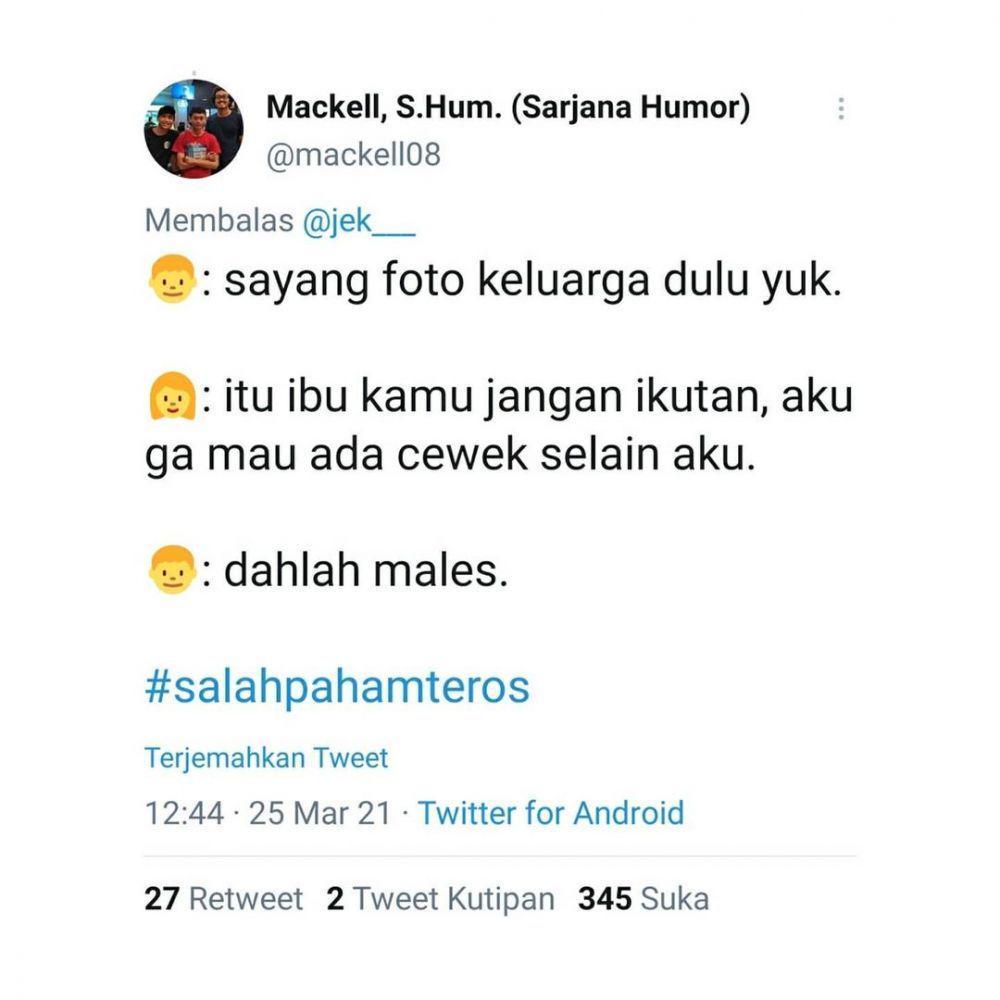View the 345 Suka likes list
This screenshot has width=1000, height=1000.
pyautogui.click(x=643, y=899)
